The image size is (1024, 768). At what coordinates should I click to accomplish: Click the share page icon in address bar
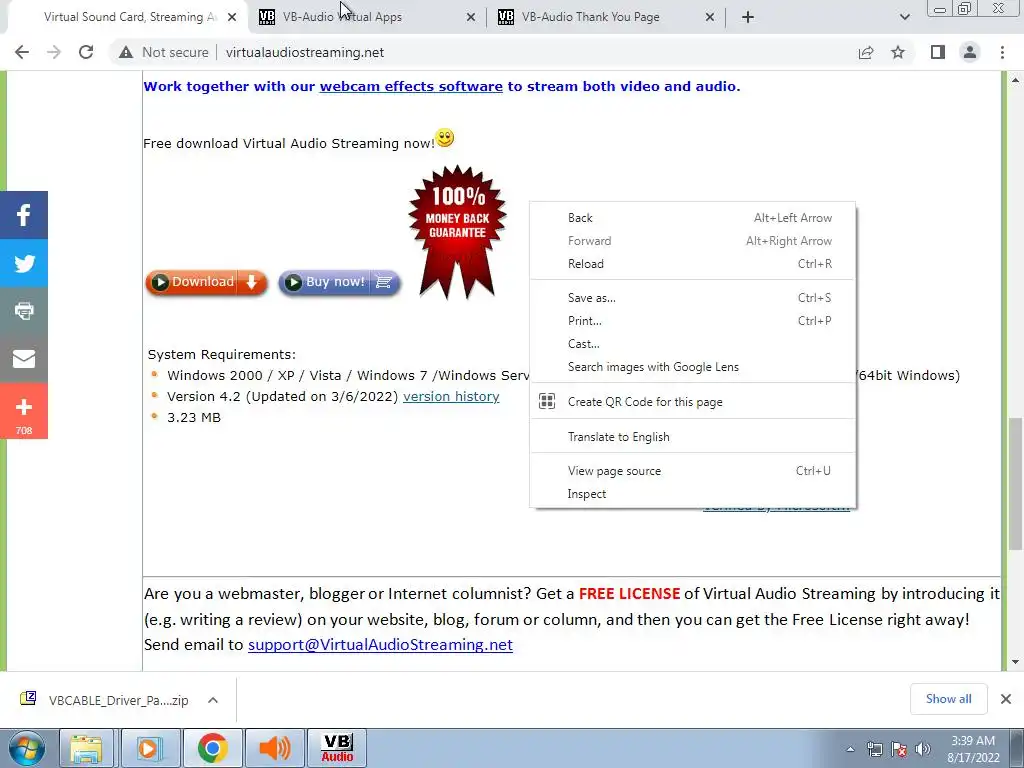tap(866, 52)
